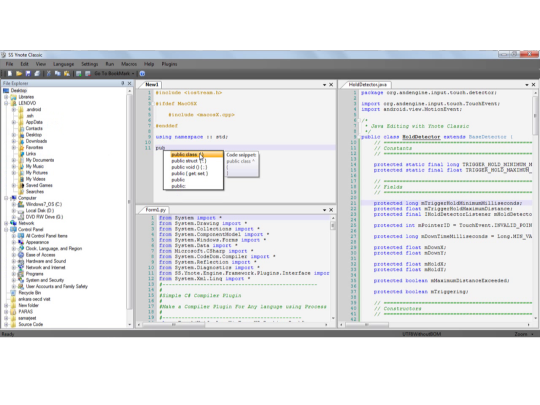The width and height of the screenshot is (540, 405).
Task: Click the Zoom control in status bar
Action: (x=524, y=334)
